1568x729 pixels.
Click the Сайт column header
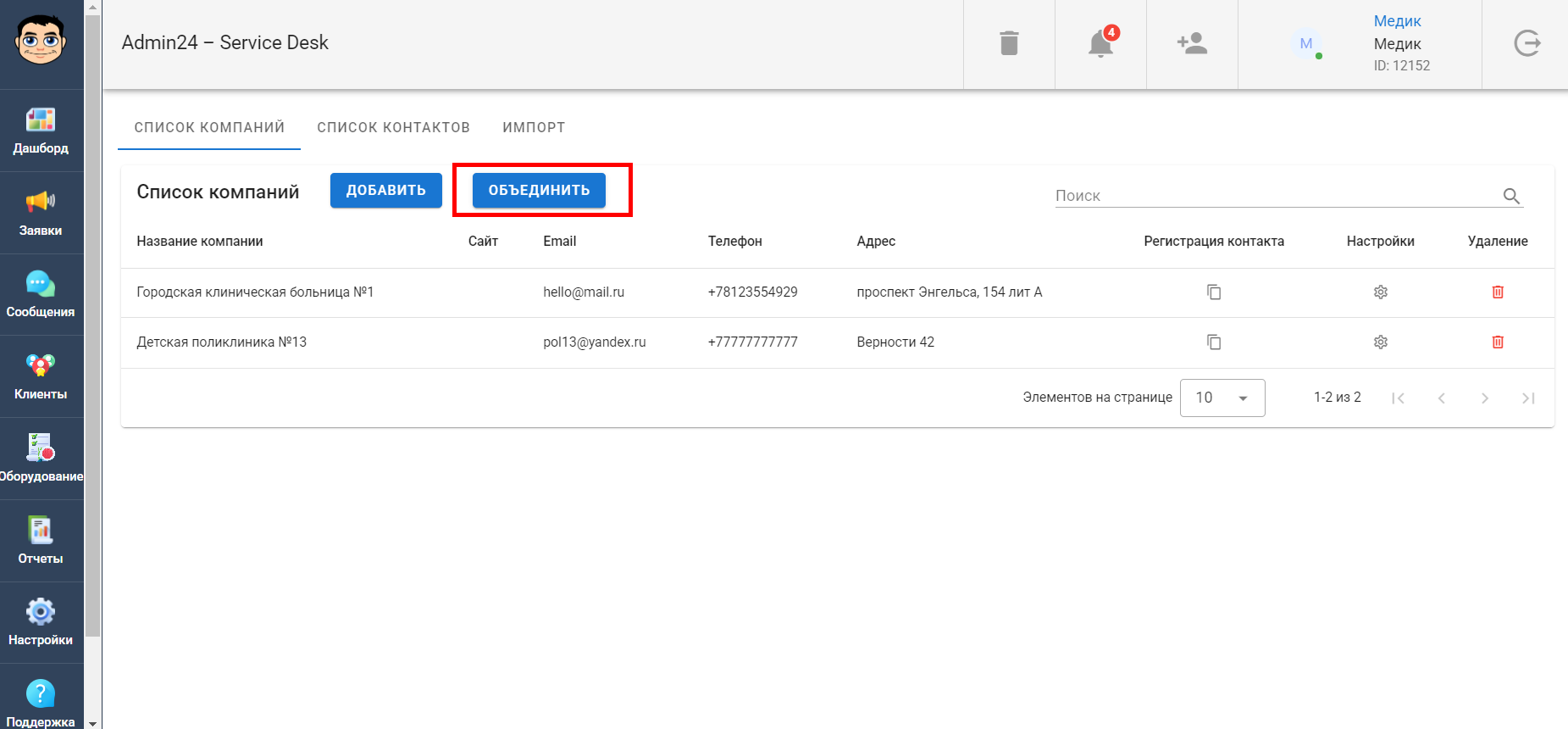coord(483,242)
